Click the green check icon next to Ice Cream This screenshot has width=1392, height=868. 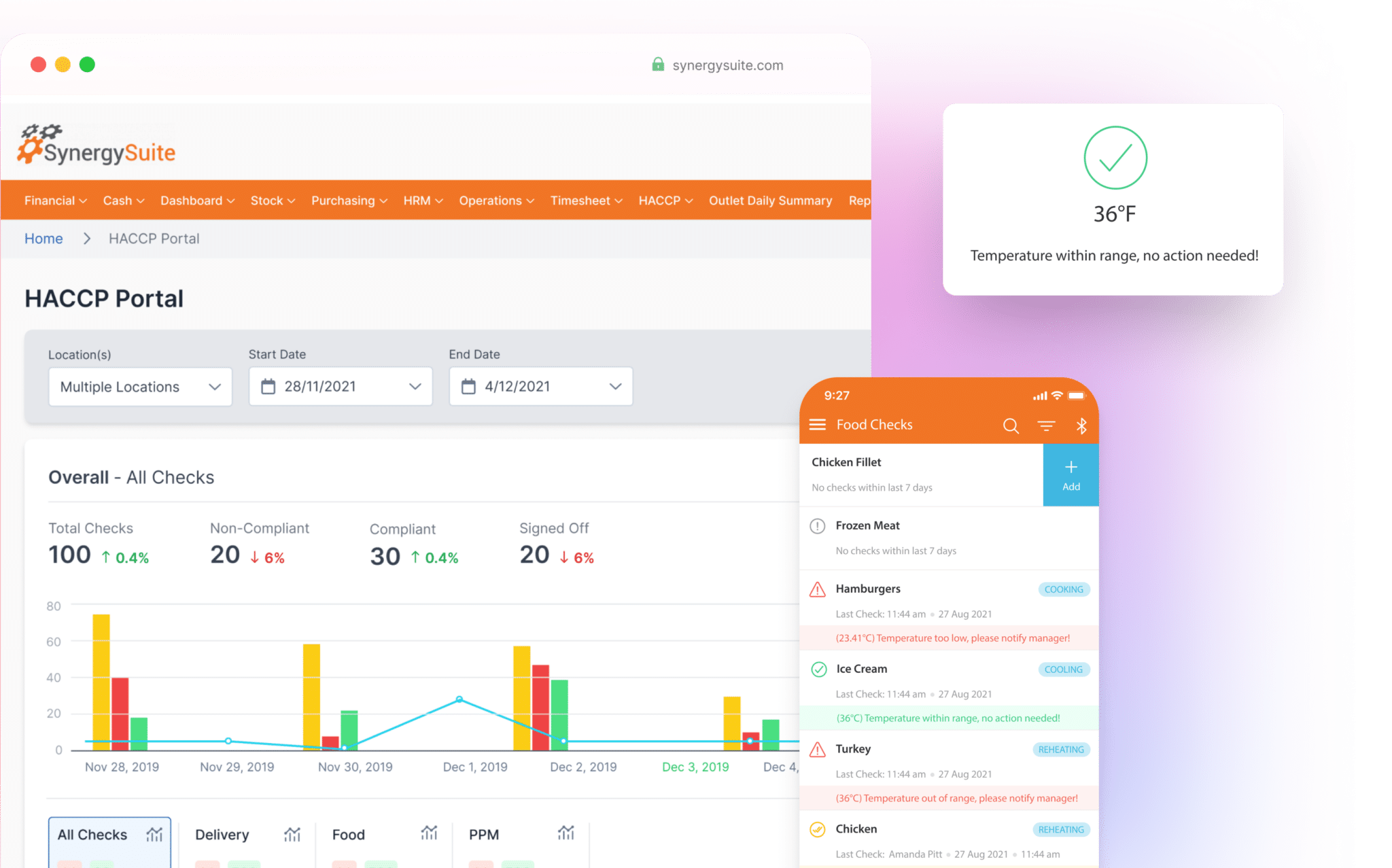[816, 669]
